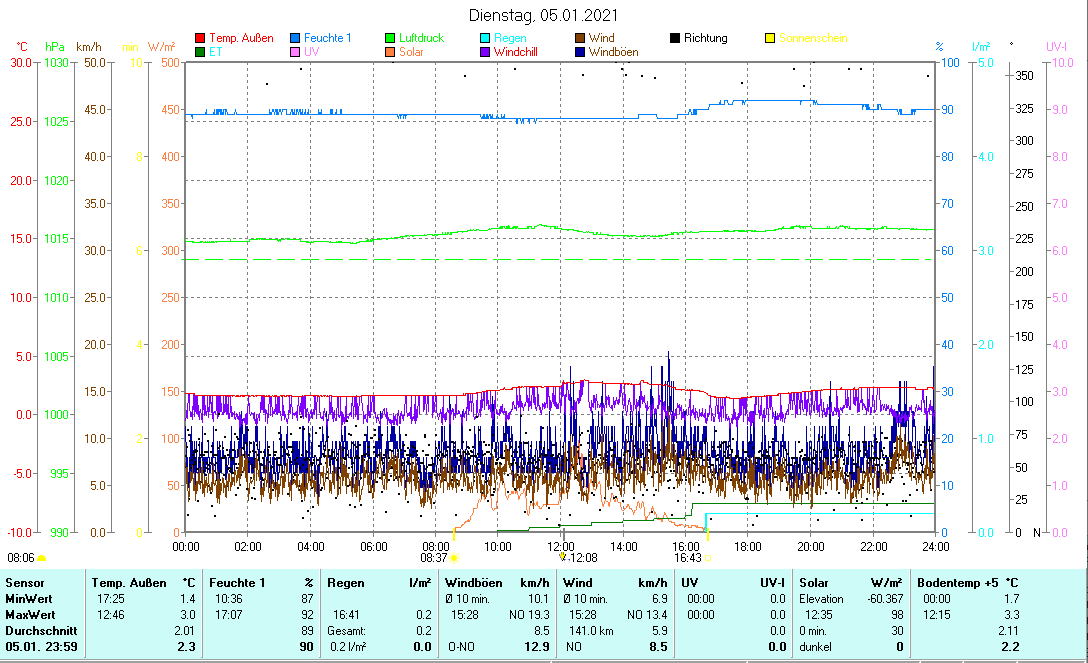Screen dimensions: 1088x663
Task: Click the sunrise marker at 08:37
Action: [x=455, y=558]
